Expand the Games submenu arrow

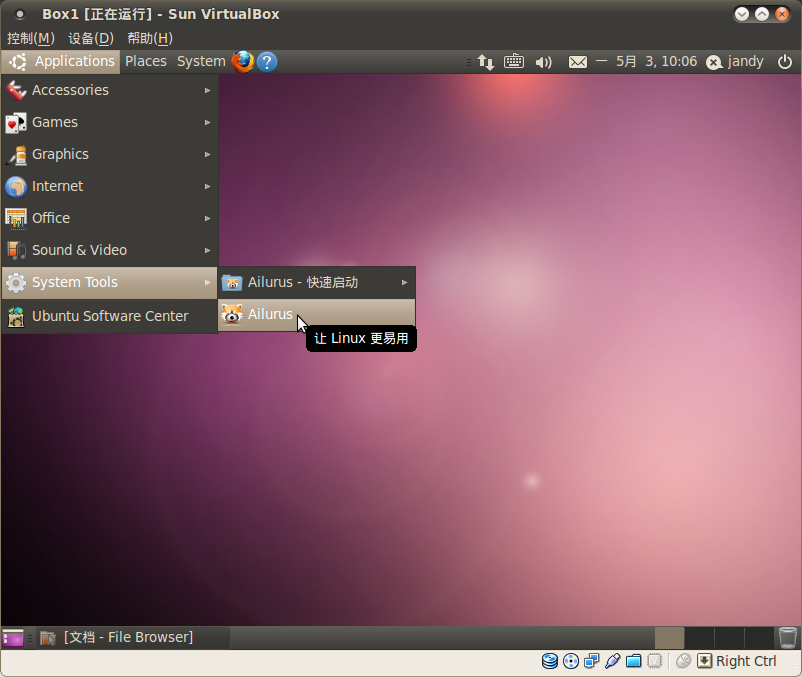(208, 123)
